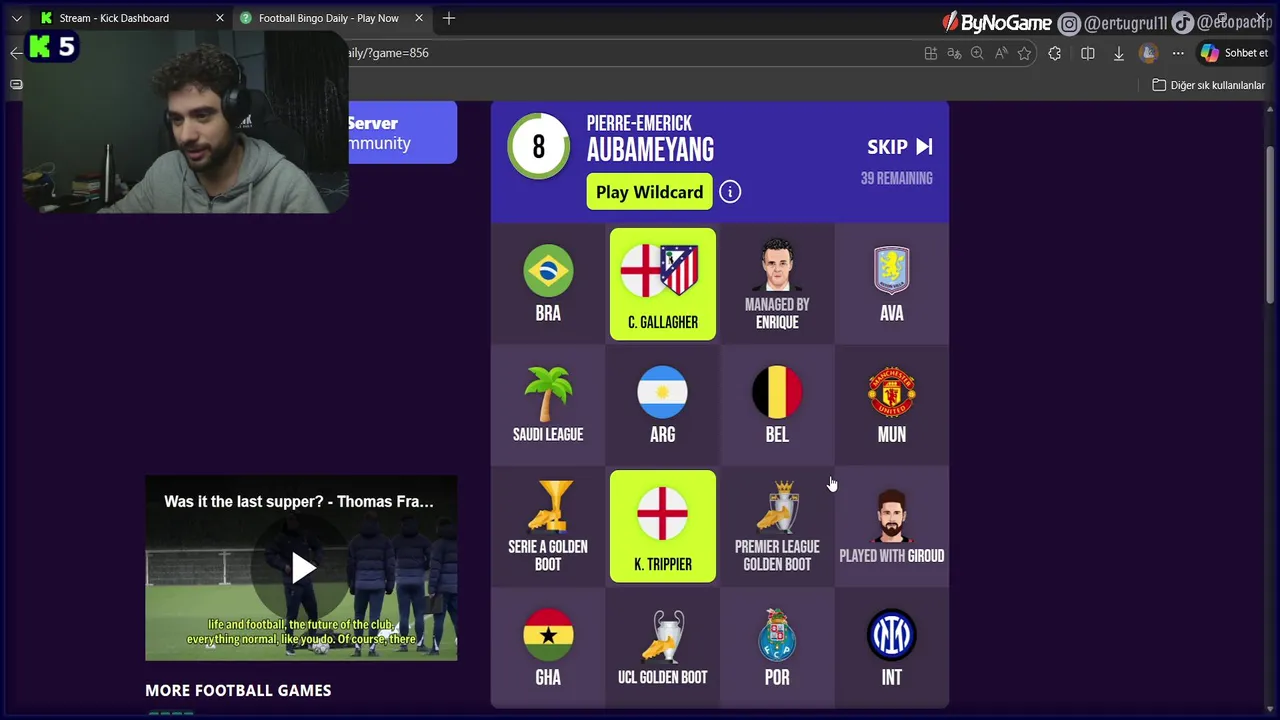This screenshot has width=1280, height=720.
Task: Open the wildcard info icon
Action: point(730,192)
